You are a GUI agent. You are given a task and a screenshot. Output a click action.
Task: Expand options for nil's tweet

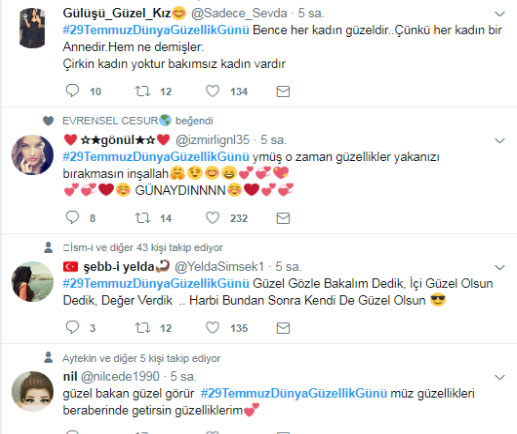499,377
